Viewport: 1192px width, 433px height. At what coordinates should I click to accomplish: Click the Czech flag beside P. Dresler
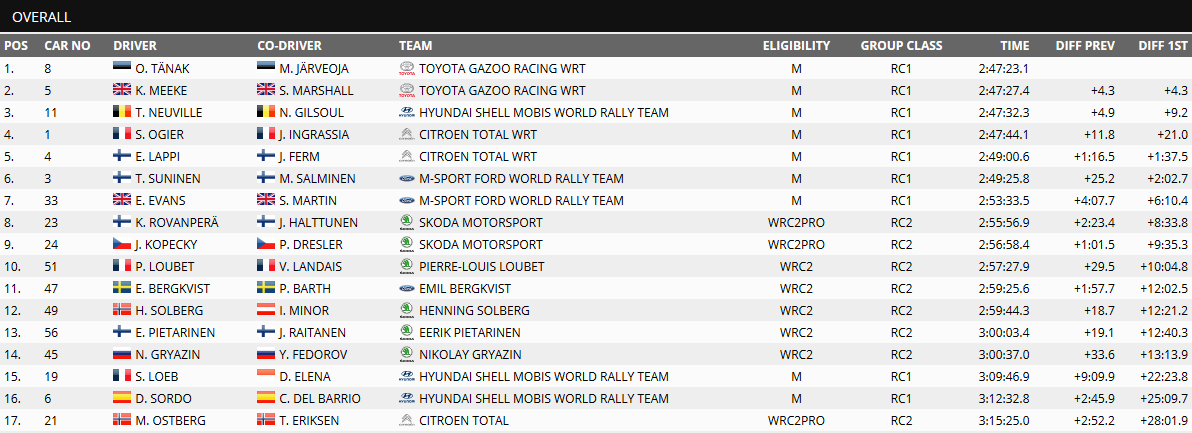pos(266,245)
